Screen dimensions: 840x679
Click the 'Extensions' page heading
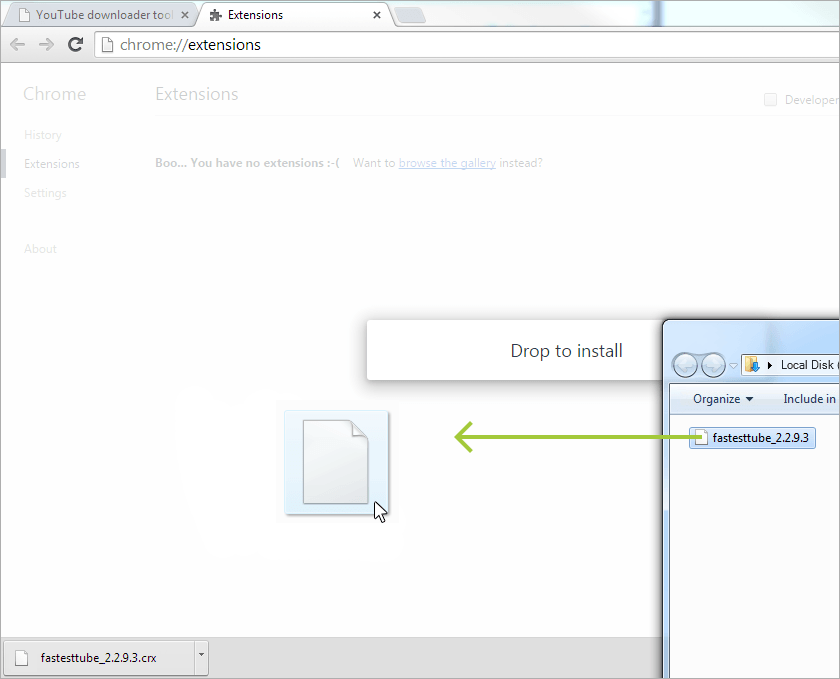click(x=197, y=94)
